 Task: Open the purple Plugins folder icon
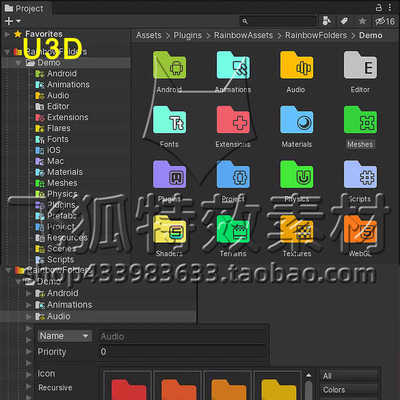[x=169, y=174]
